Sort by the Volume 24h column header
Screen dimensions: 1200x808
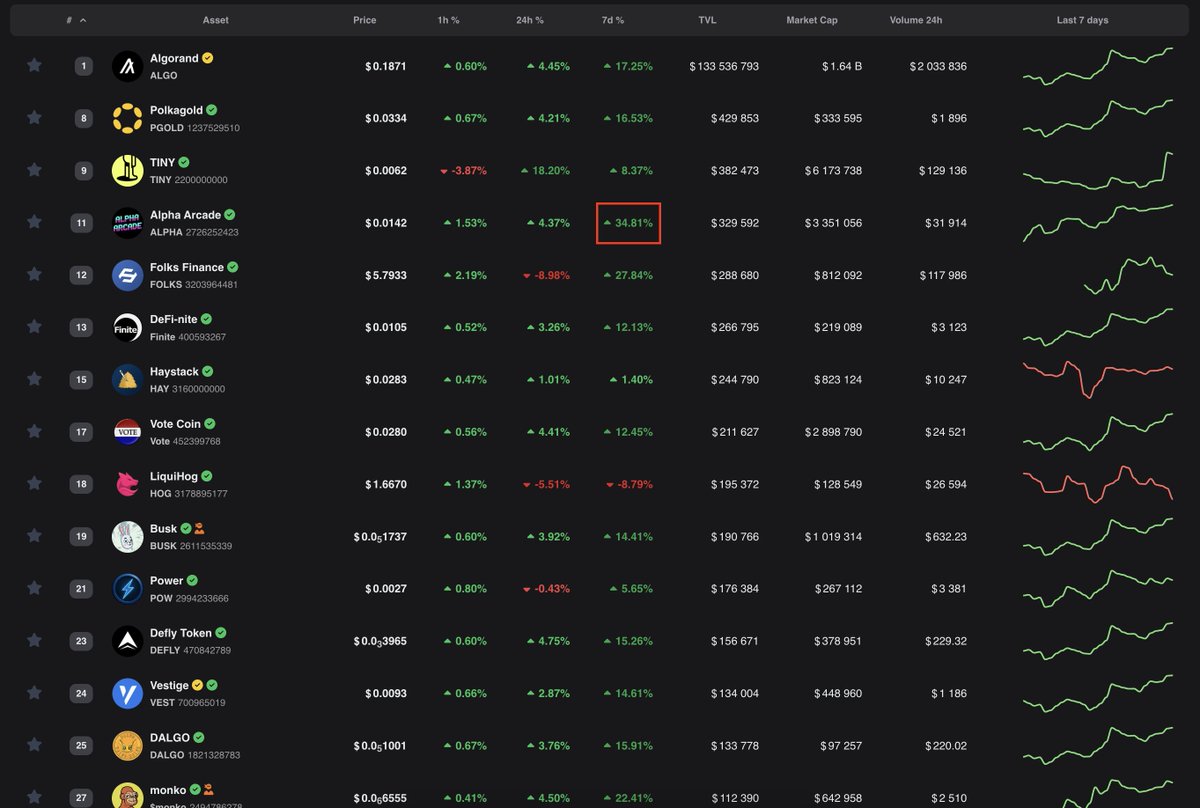(916, 19)
